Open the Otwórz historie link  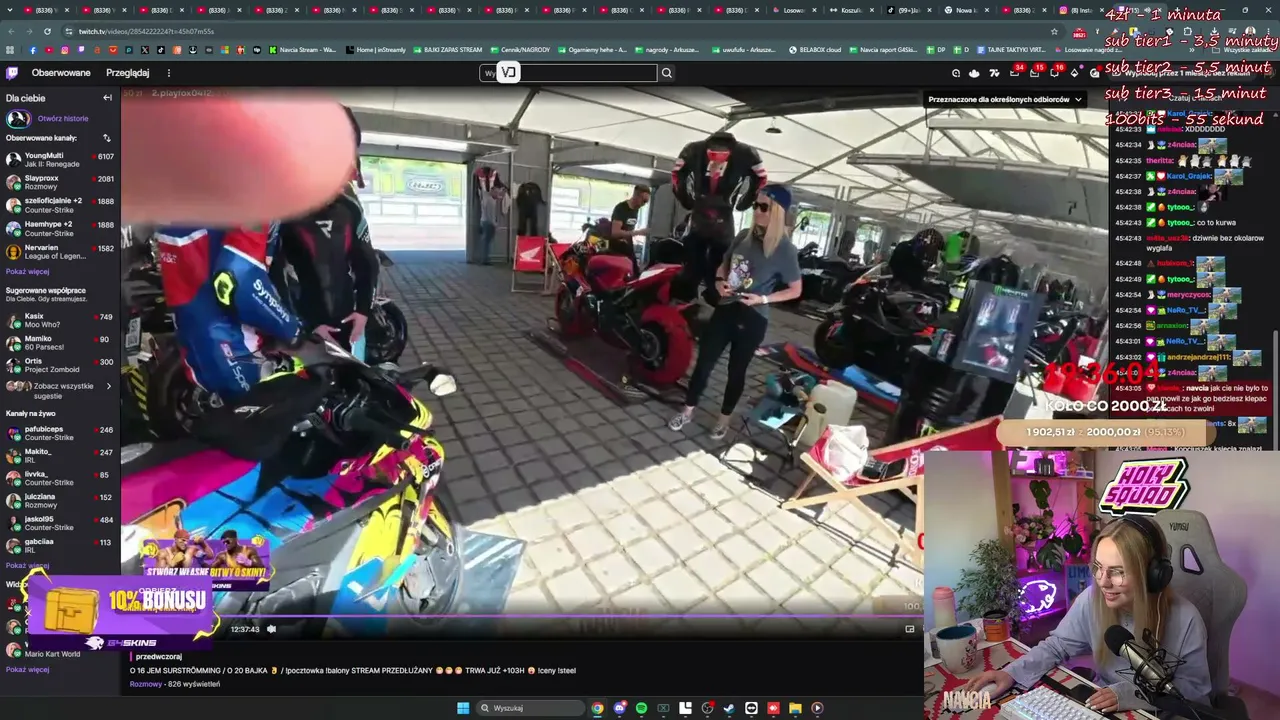[63, 118]
